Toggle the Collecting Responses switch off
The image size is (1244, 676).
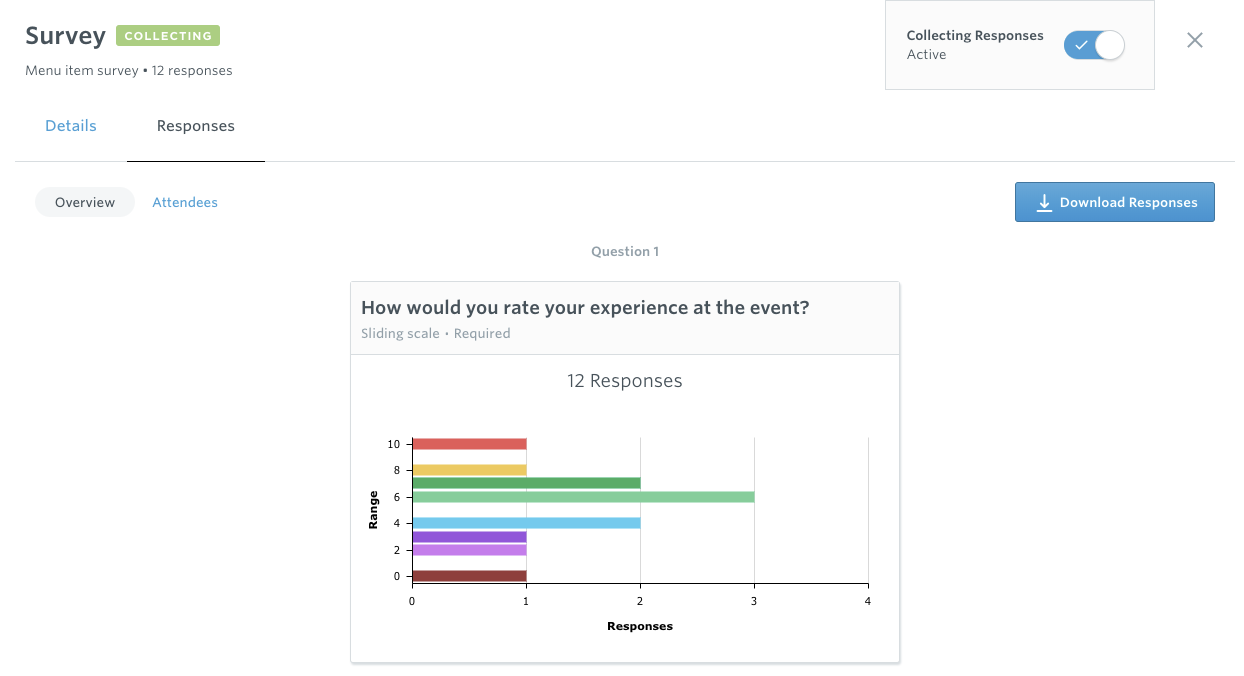(x=1094, y=45)
